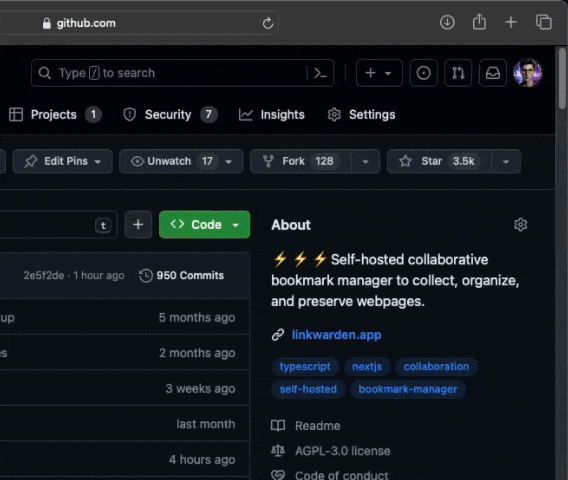568x480 pixels.
Task: Reload the github.com page
Action: click(268, 23)
